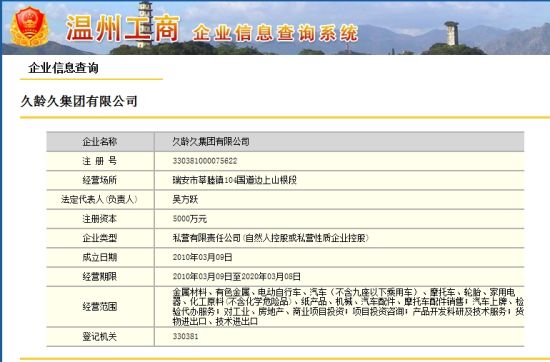This screenshot has height=362, width=550.
Task: Click the 注册资本 row label
Action: coord(100,219)
